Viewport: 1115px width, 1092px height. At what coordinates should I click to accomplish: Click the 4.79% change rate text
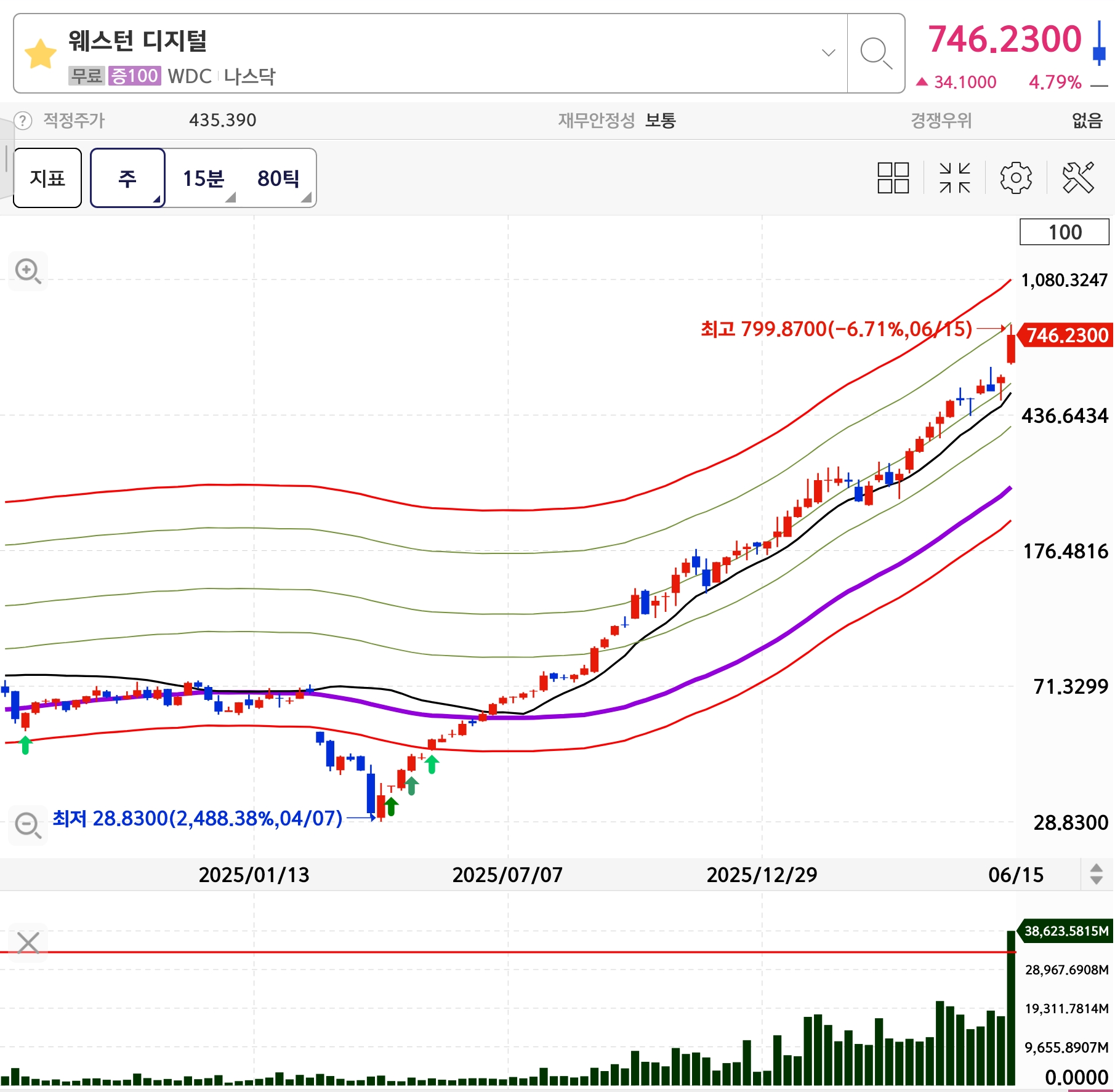pyautogui.click(x=1055, y=82)
